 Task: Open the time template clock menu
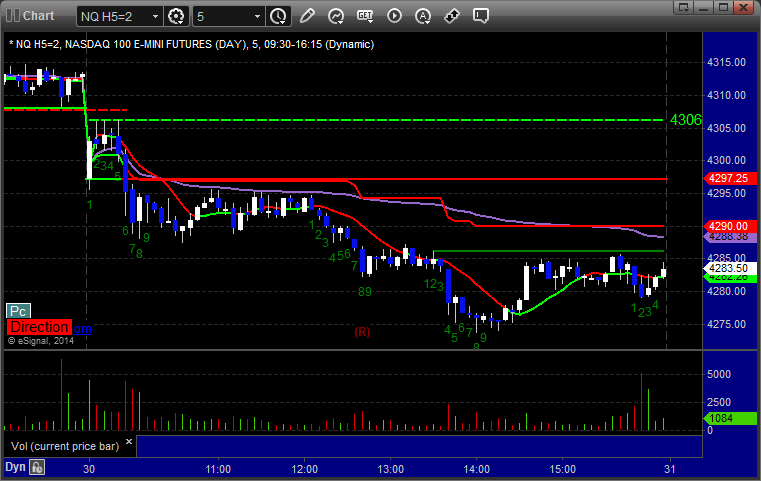[x=278, y=16]
